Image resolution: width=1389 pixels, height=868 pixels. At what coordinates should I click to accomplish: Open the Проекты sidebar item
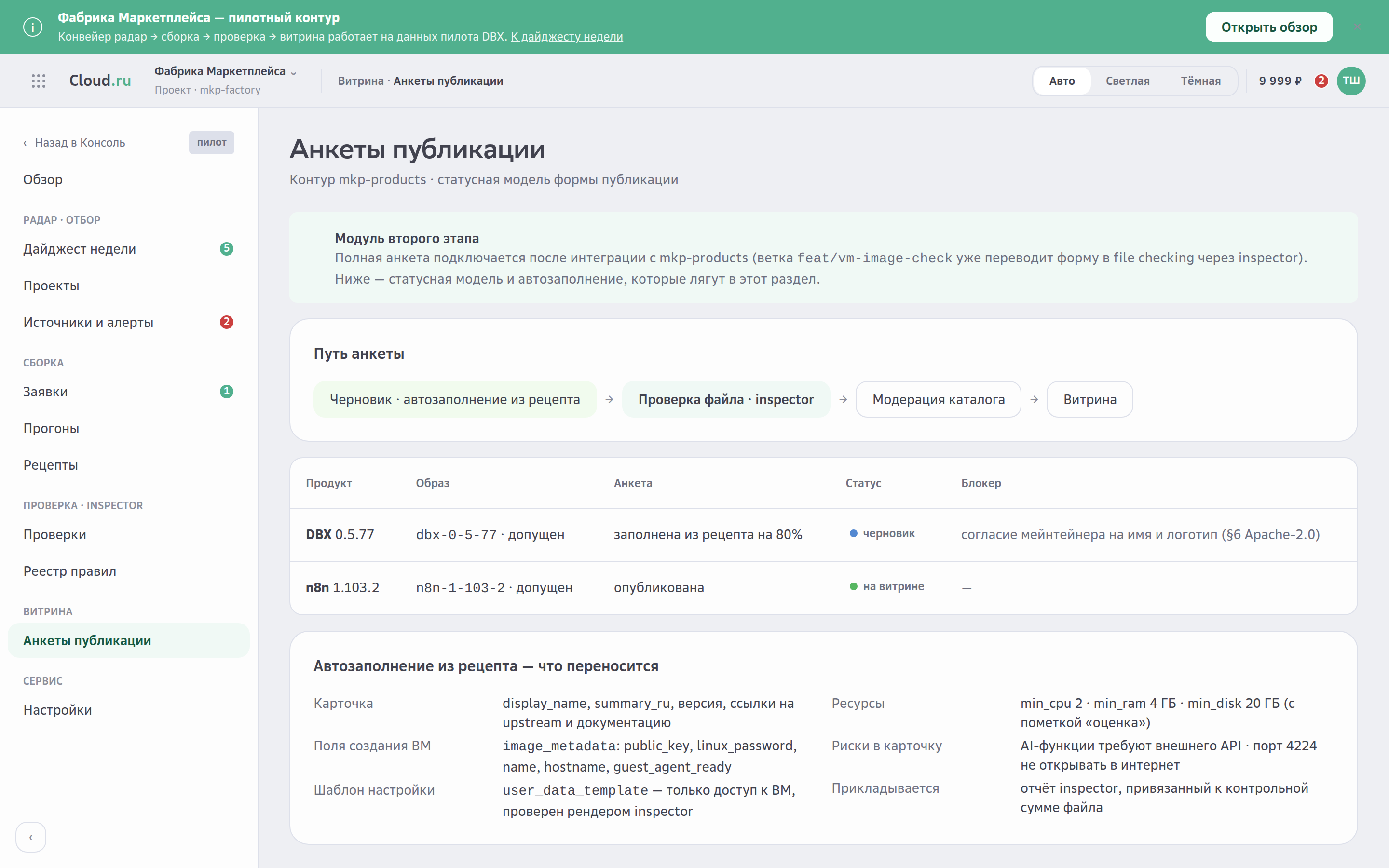[x=129, y=285]
